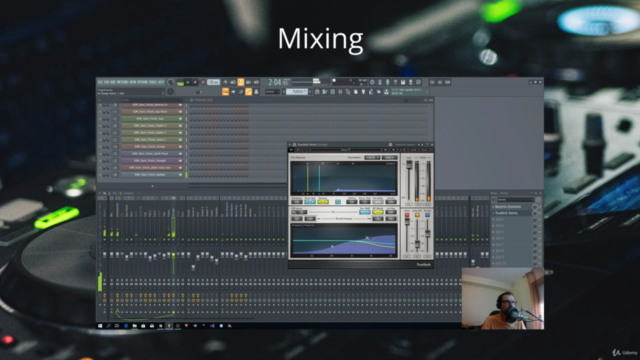Image resolution: width=640 pixels, height=360 pixels.
Task: Expand the TrueVerb Stereo slot arrow
Action: (x=493, y=213)
